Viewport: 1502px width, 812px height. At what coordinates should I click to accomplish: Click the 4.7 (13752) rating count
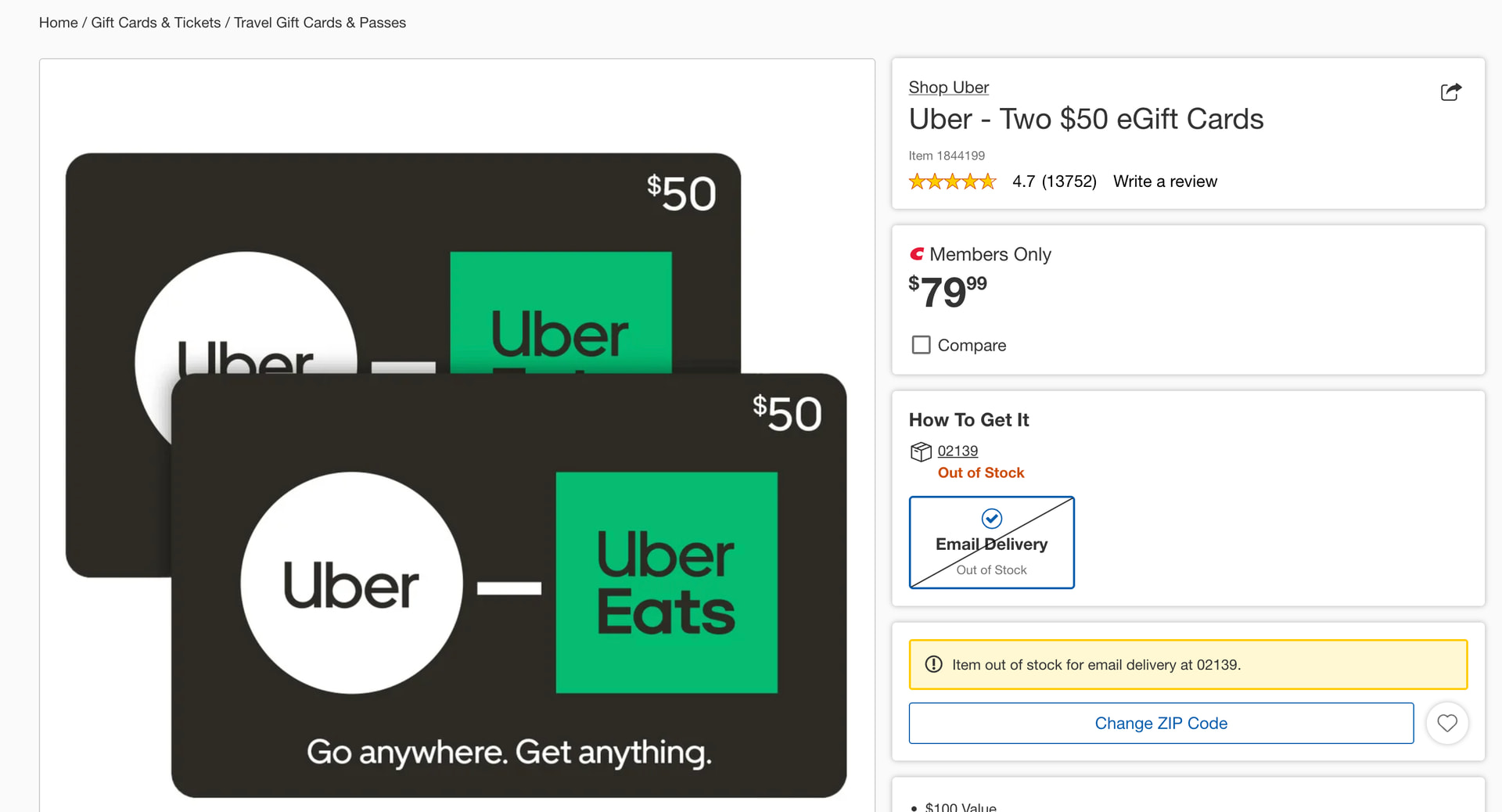coord(1054,181)
